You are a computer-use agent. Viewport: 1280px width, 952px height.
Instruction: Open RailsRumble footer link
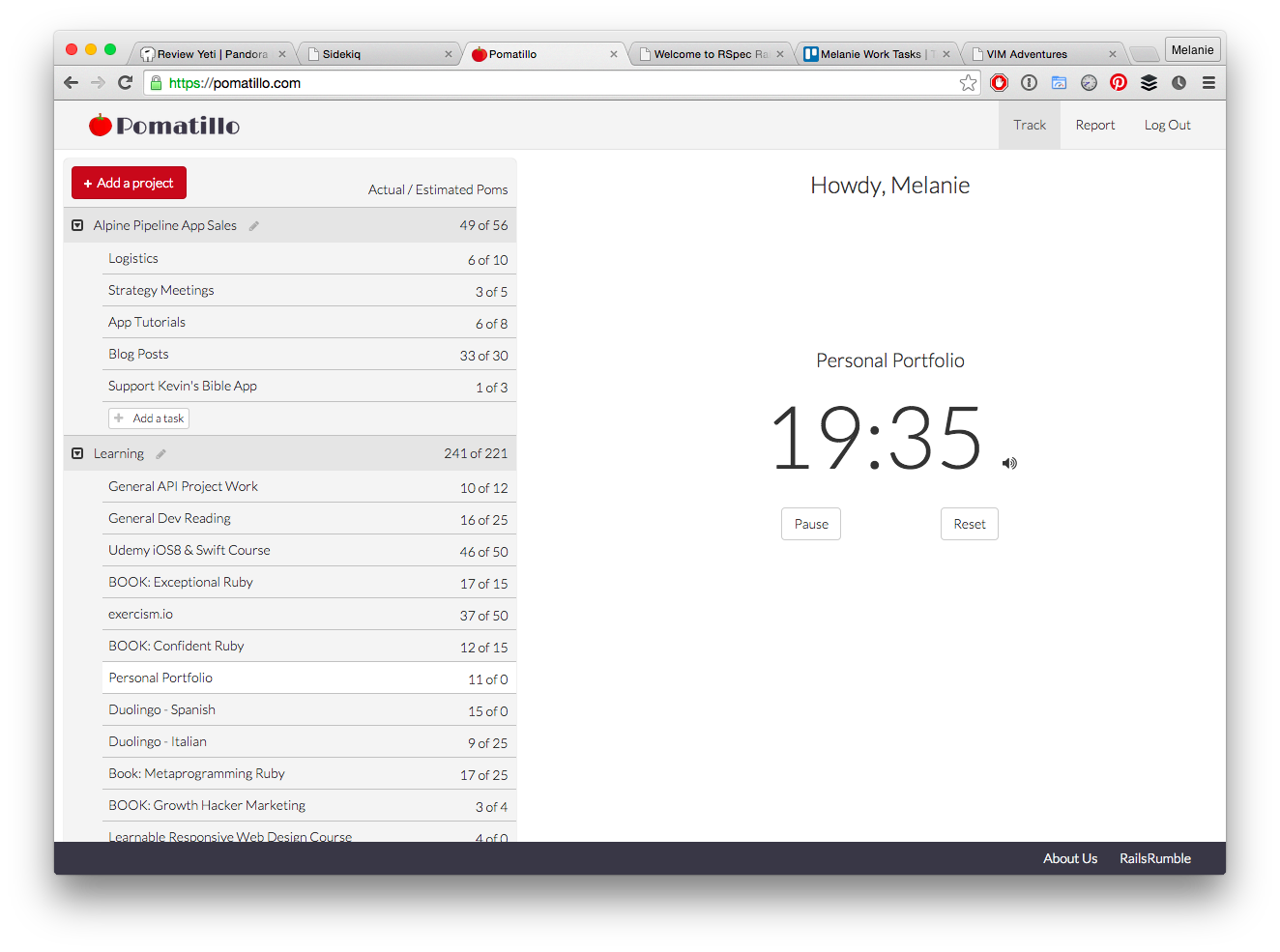click(x=1154, y=858)
